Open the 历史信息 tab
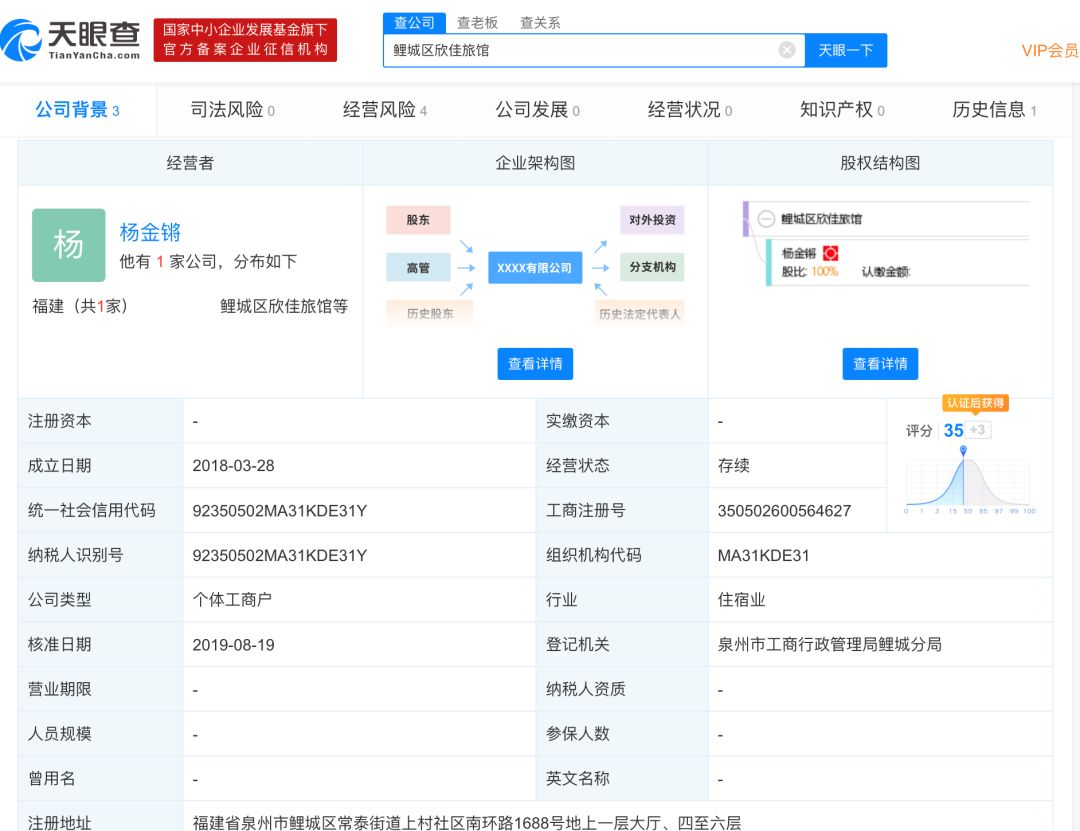Viewport: 1080px width, 831px height. [x=994, y=110]
